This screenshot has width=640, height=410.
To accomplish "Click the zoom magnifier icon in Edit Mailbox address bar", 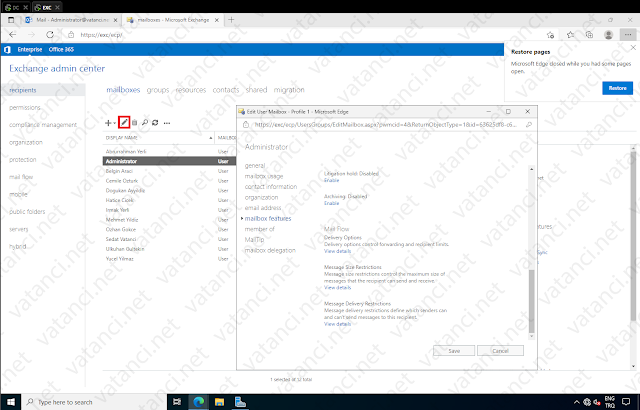I will 529,125.
